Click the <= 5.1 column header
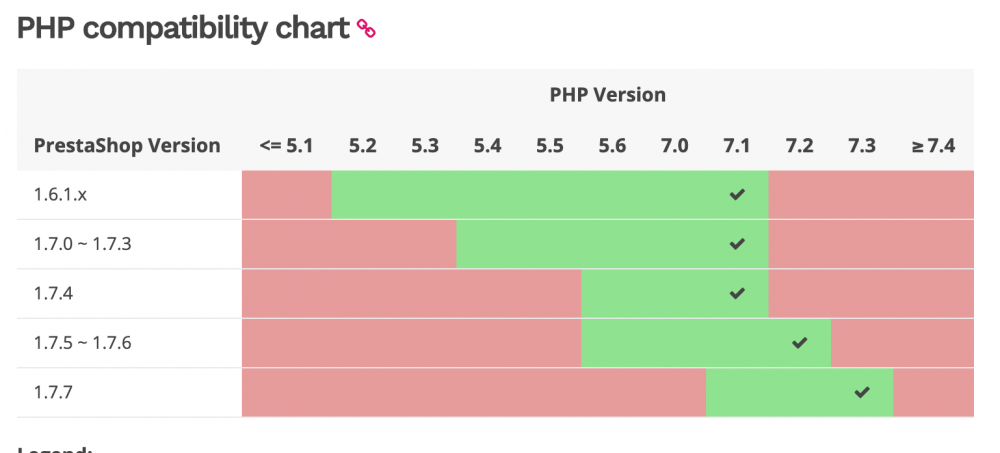Viewport: 1000px width, 453px height. [286, 145]
